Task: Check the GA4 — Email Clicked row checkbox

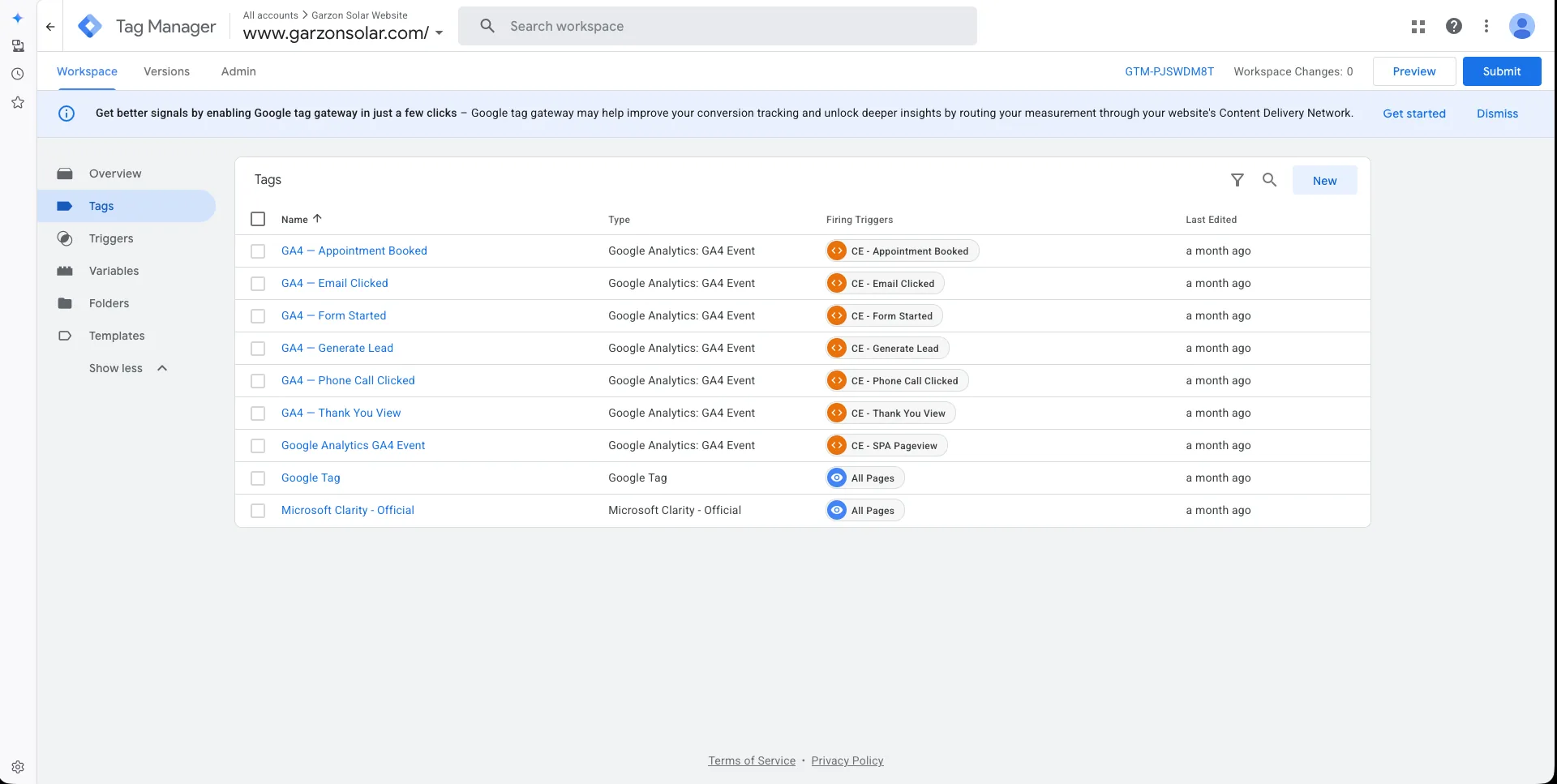Action: (x=258, y=284)
